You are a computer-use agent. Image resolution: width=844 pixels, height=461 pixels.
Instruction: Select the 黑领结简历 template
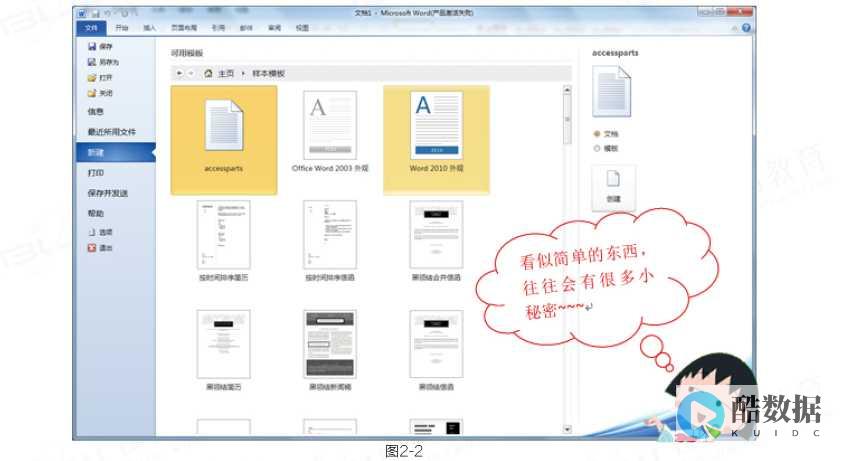224,350
